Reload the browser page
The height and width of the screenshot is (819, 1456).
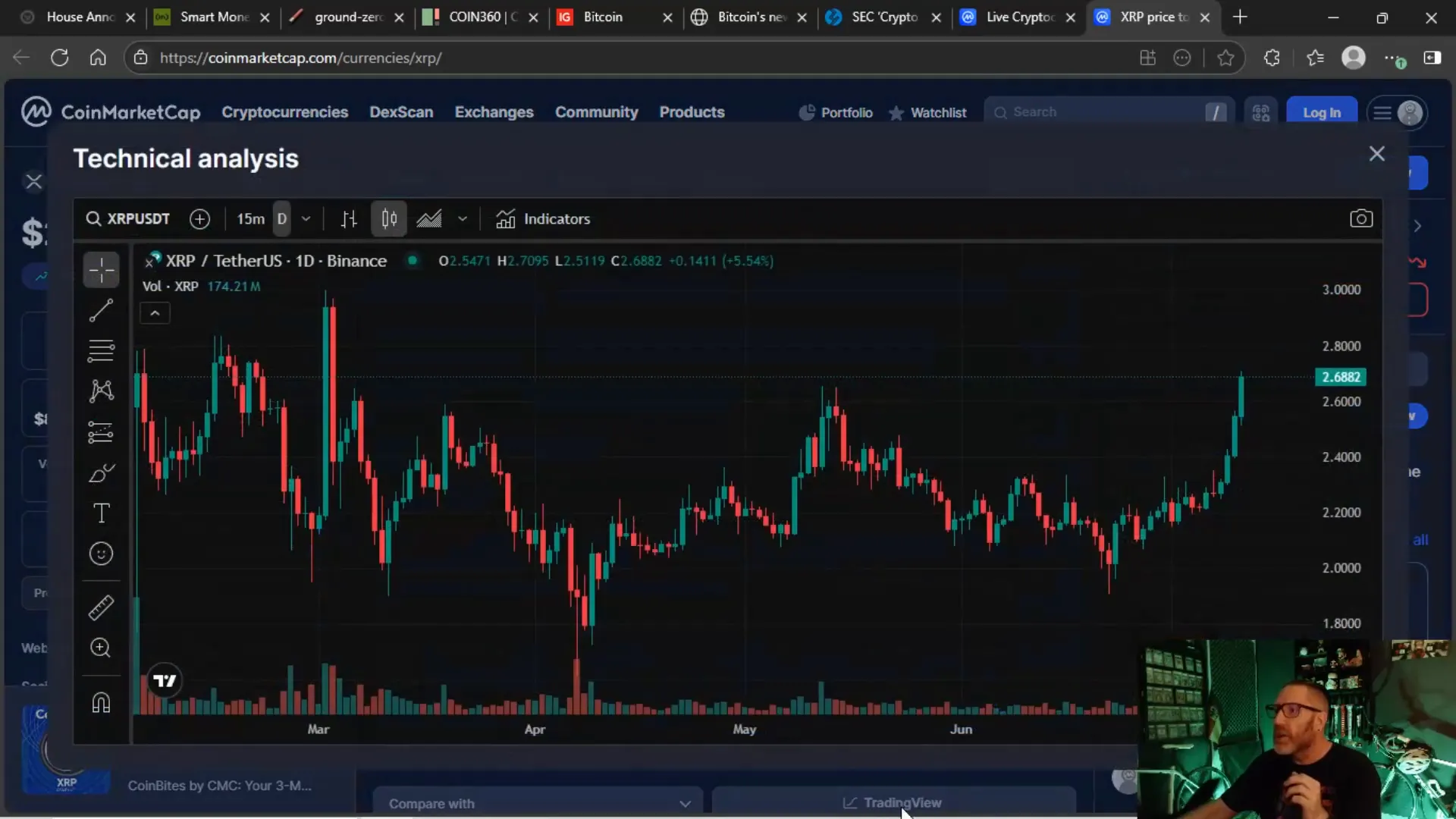point(59,58)
